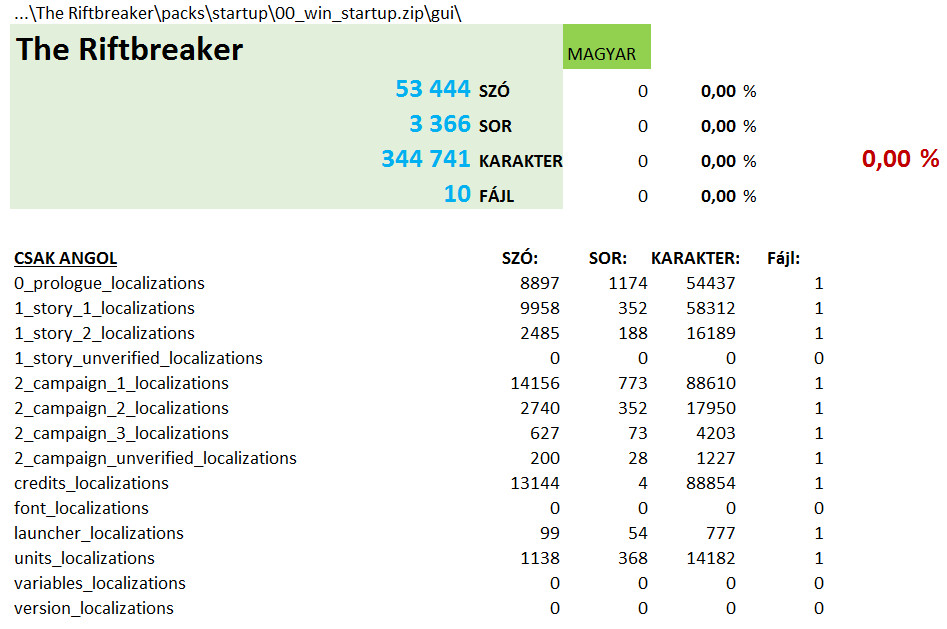
Task: Click the word count 14156 for campaign_1
Action: pos(535,383)
